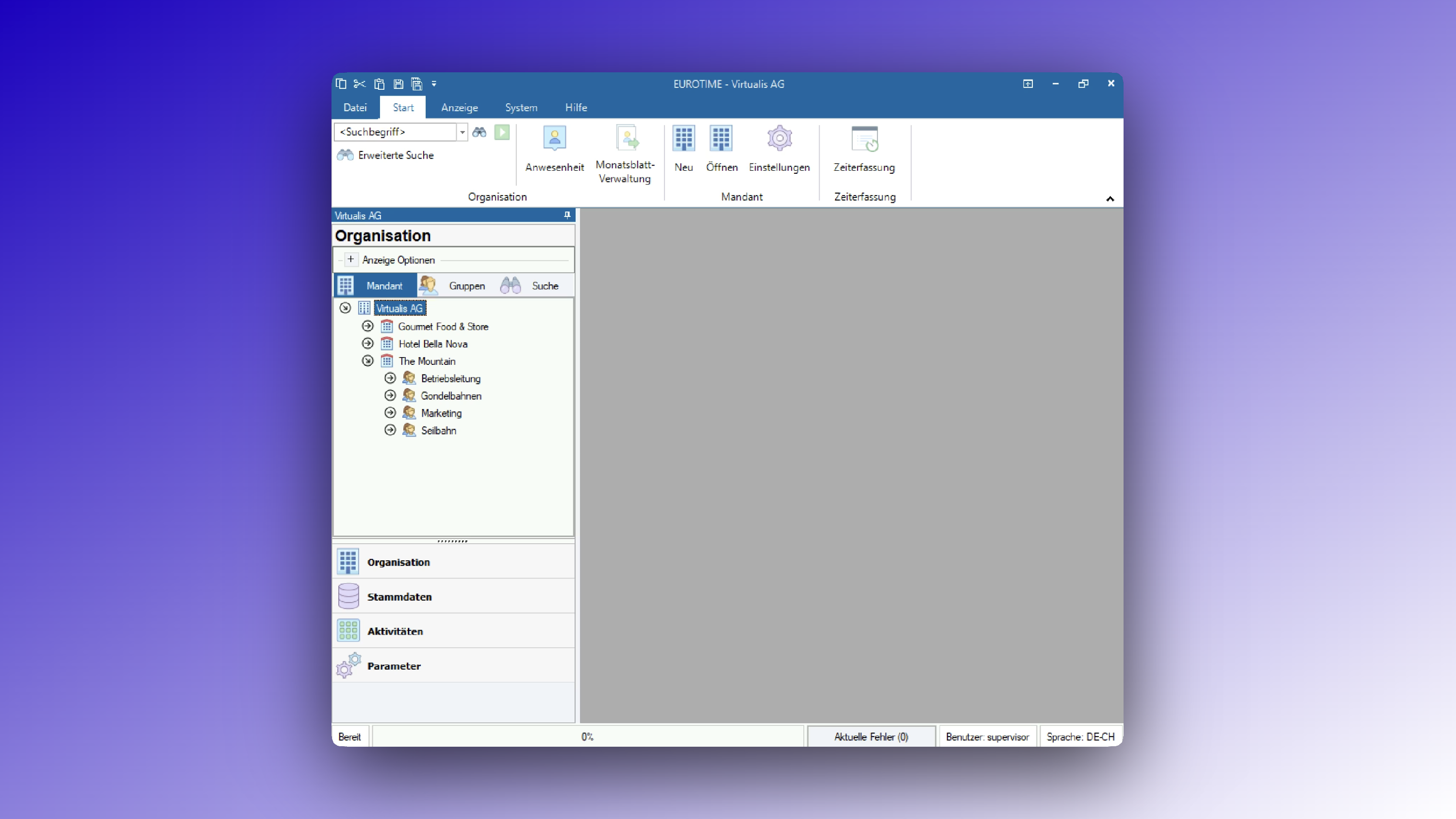Image resolution: width=1456 pixels, height=819 pixels.
Task: Expand the Hotel Bella Nova node
Action: (x=367, y=344)
